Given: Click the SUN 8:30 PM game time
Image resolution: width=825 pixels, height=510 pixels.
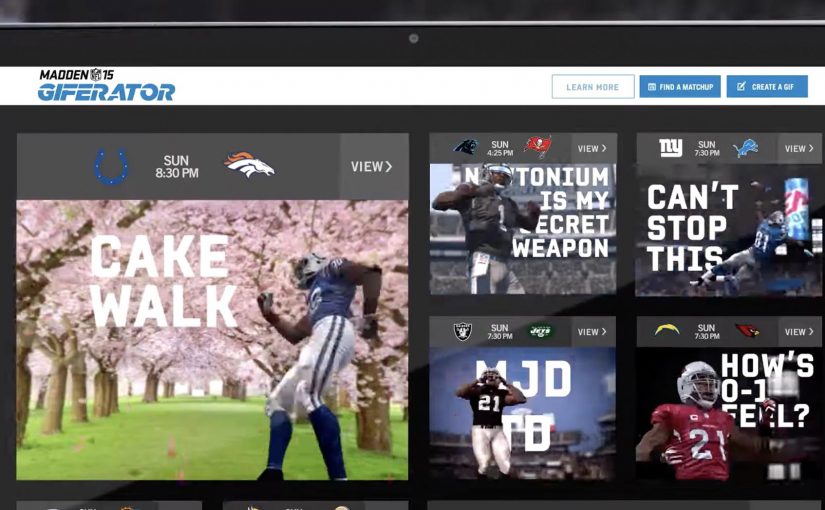Looking at the screenshot, I should tap(177, 166).
